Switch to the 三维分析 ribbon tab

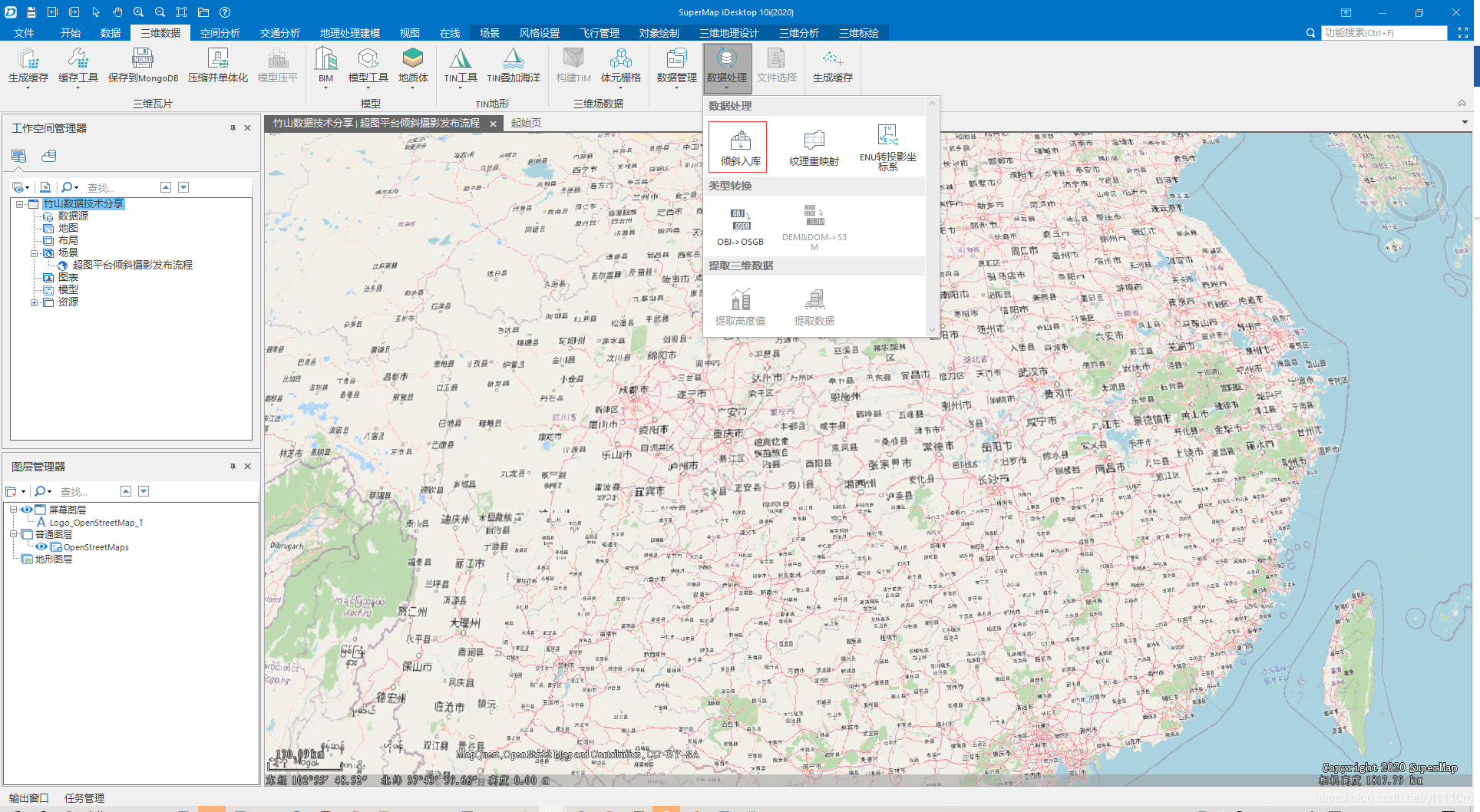[x=799, y=33]
